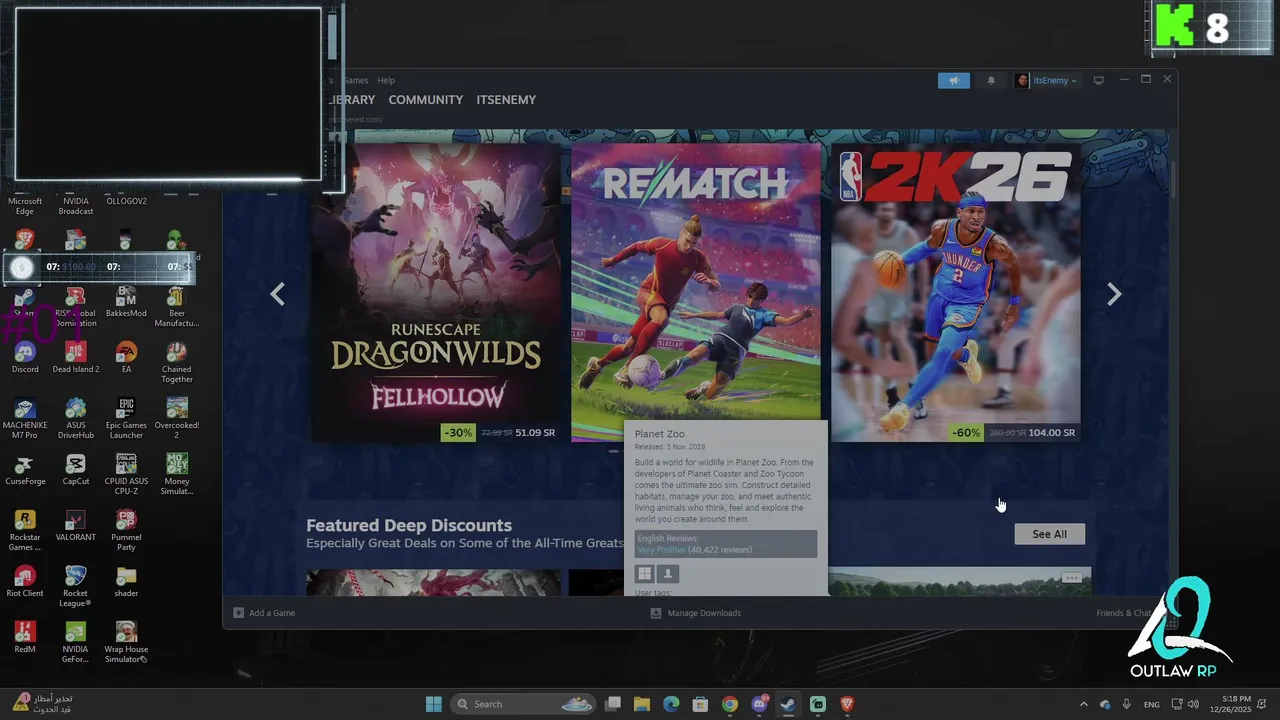Click the Very Positive reviews text

click(661, 550)
